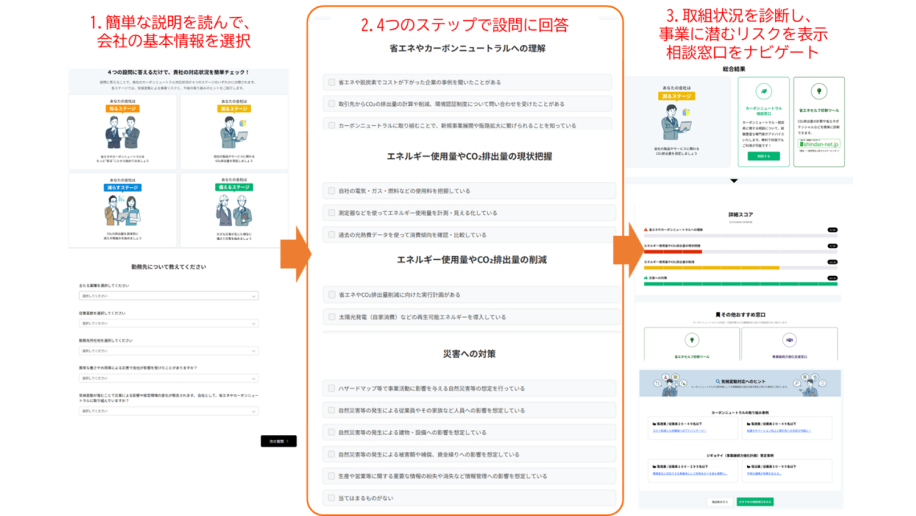The image size is (916, 516).
Task: Click the black 次の質問 button
Action: (279, 441)
